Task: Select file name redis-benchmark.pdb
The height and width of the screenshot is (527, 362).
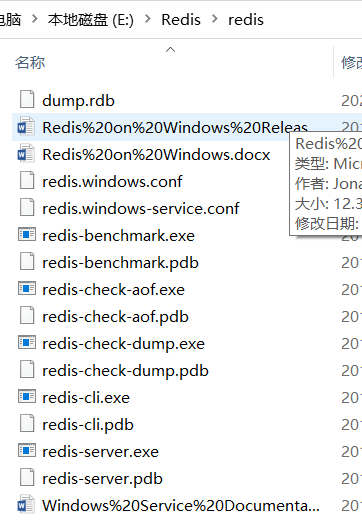Action: [120, 263]
